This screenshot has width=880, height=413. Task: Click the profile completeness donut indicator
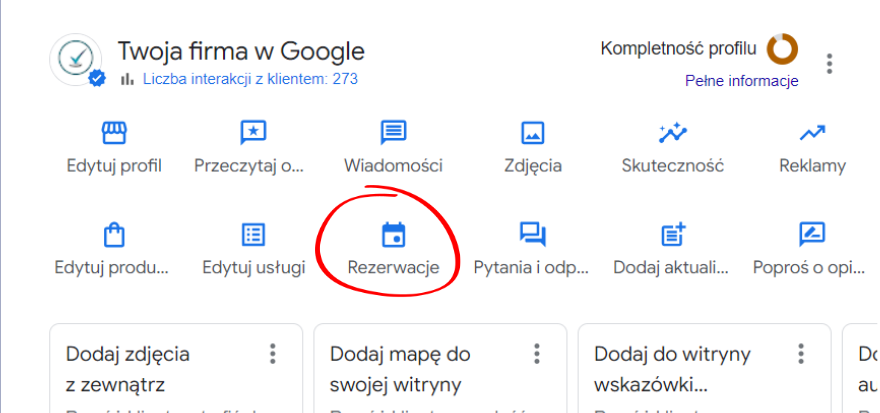pyautogui.click(x=781, y=48)
